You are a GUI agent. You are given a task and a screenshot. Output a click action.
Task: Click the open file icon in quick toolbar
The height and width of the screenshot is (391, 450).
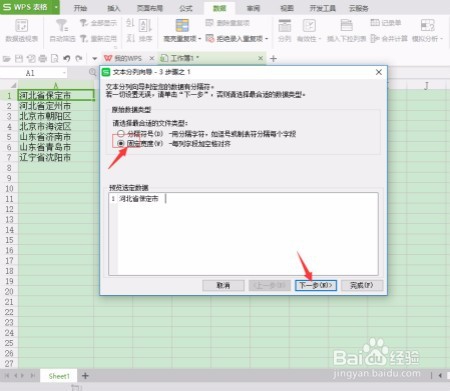pos(7,59)
